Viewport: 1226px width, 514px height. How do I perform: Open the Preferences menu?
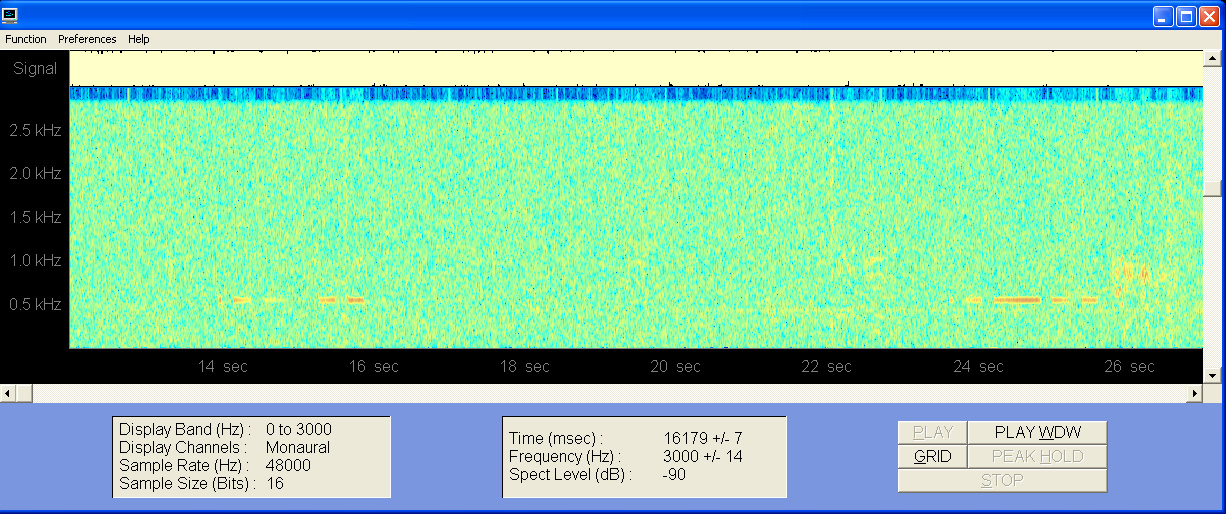tap(87, 39)
